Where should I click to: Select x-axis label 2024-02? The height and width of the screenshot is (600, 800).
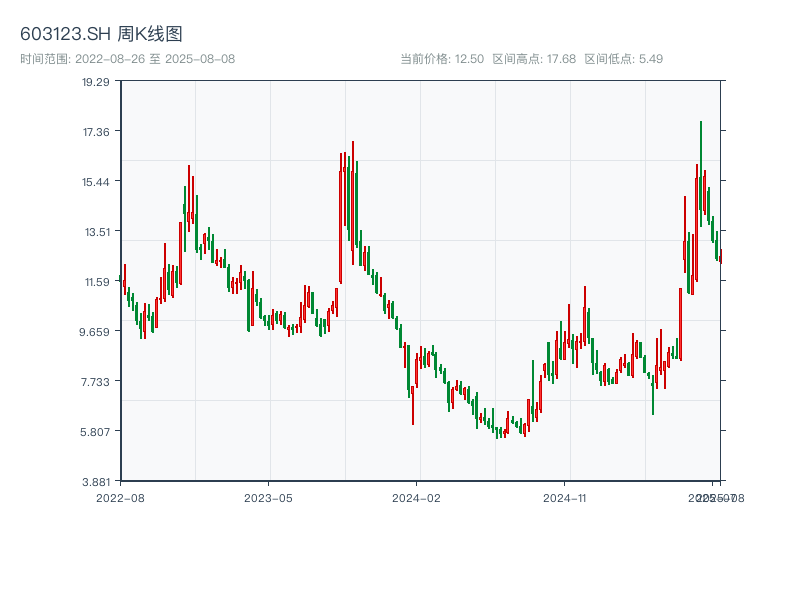[416, 498]
